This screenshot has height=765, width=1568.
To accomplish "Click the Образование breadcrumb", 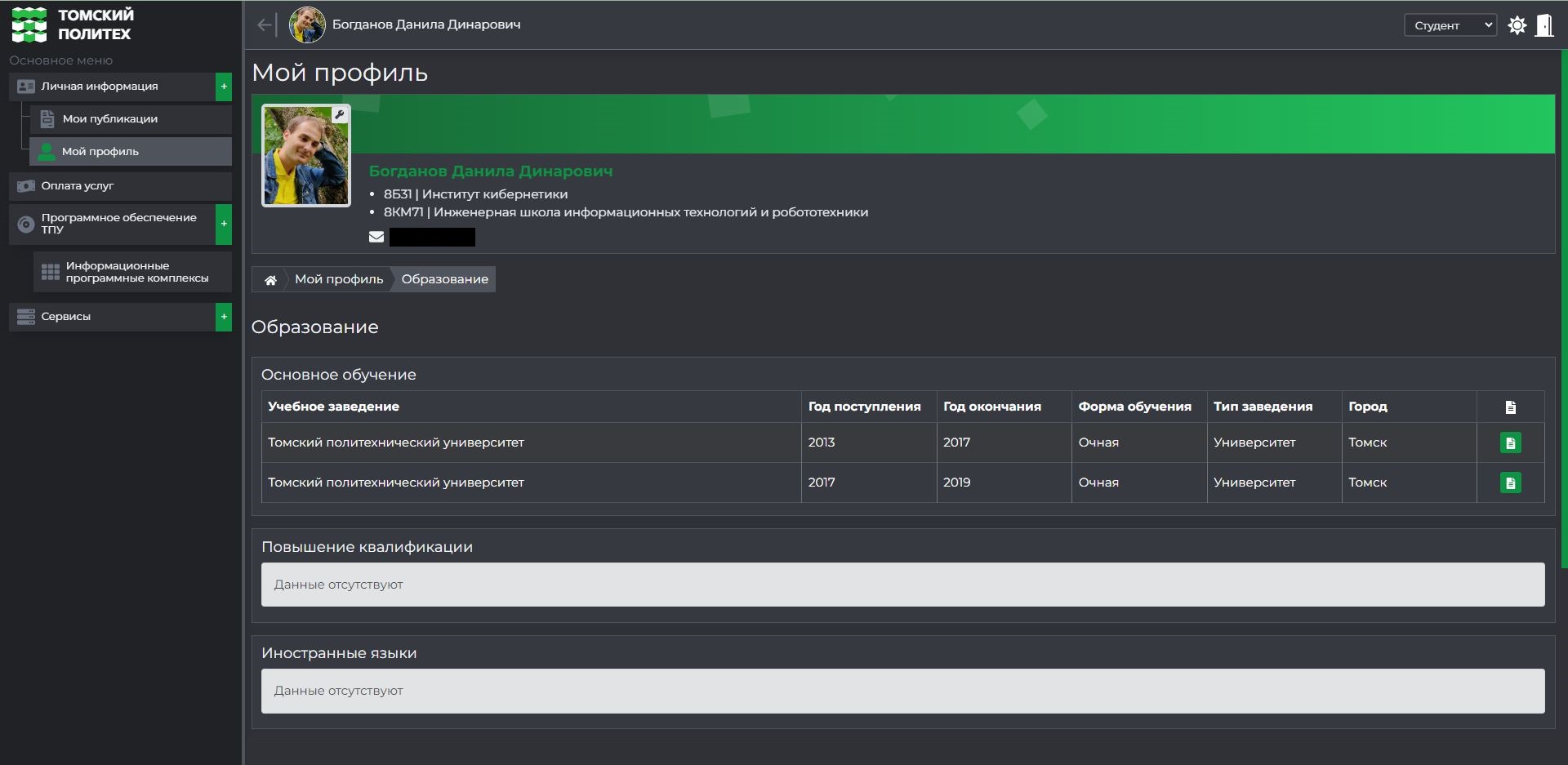I will tap(445, 279).
